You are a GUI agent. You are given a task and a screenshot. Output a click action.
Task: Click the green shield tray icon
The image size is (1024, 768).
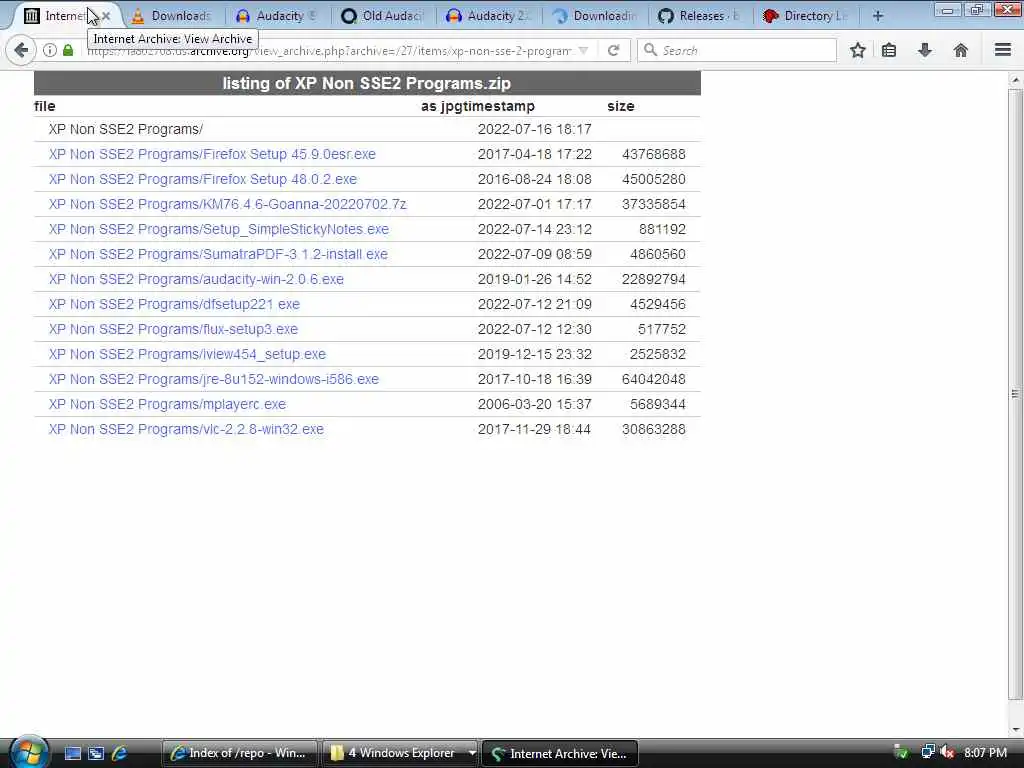pyautogui.click(x=901, y=752)
